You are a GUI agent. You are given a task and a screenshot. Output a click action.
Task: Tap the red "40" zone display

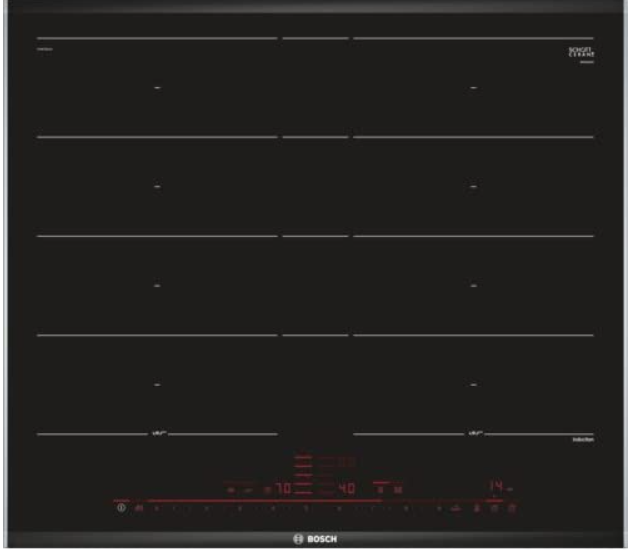pyautogui.click(x=347, y=488)
